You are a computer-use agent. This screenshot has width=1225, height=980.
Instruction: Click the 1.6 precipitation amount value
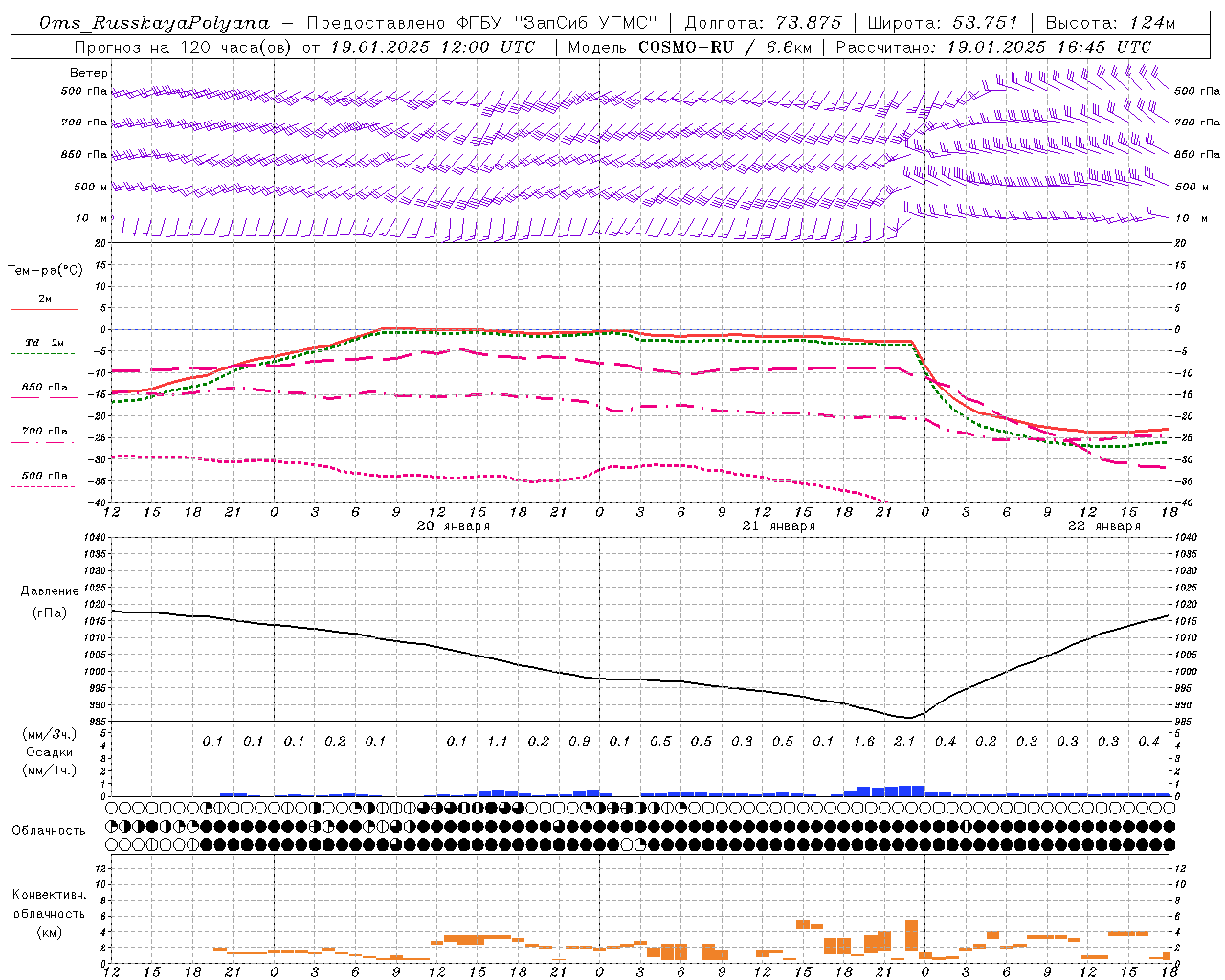(x=863, y=741)
